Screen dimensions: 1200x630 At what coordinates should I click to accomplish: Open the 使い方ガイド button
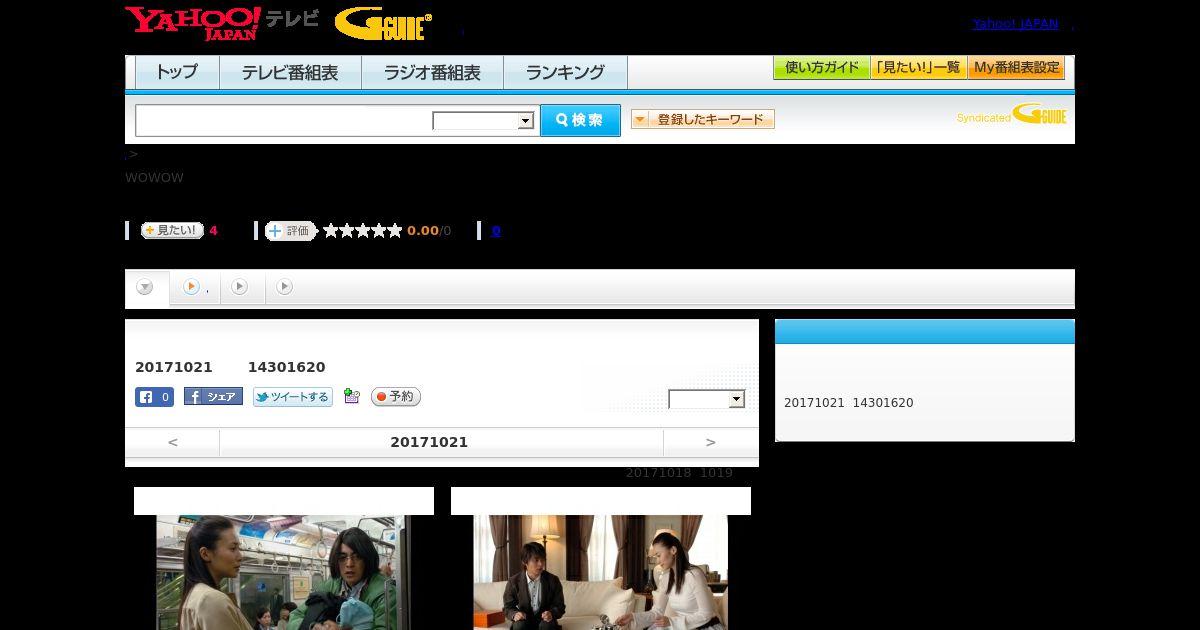pyautogui.click(x=822, y=68)
